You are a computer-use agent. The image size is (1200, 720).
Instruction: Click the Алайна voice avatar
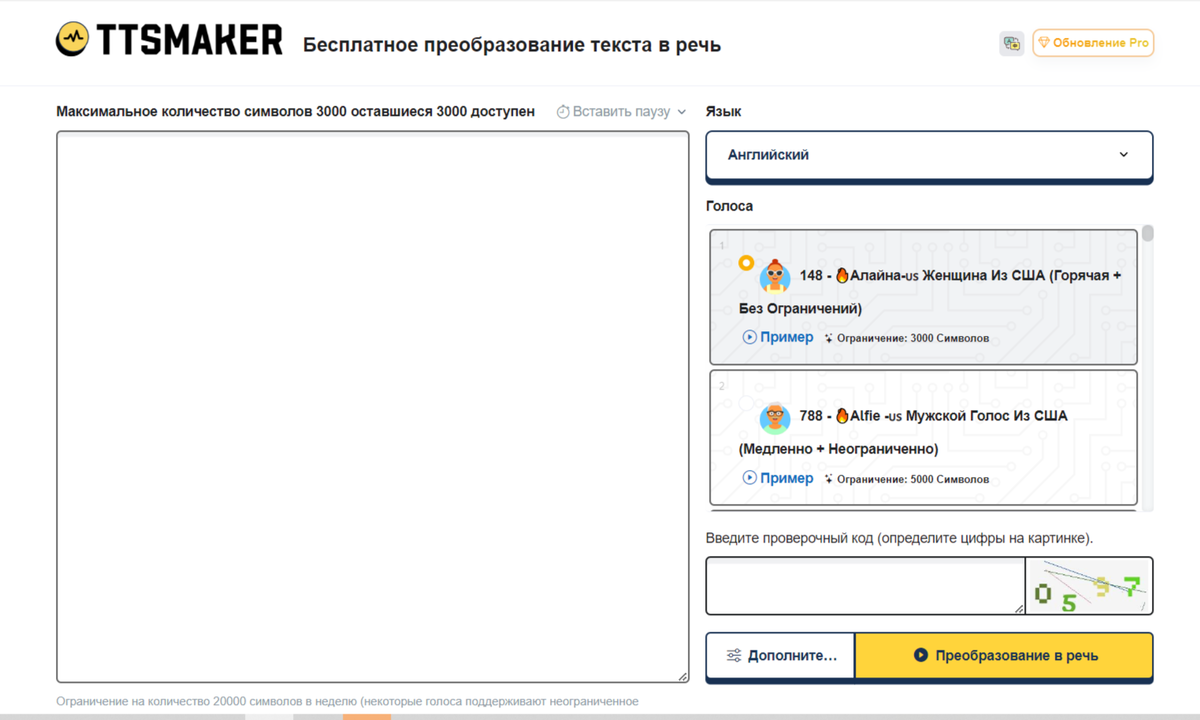point(774,275)
